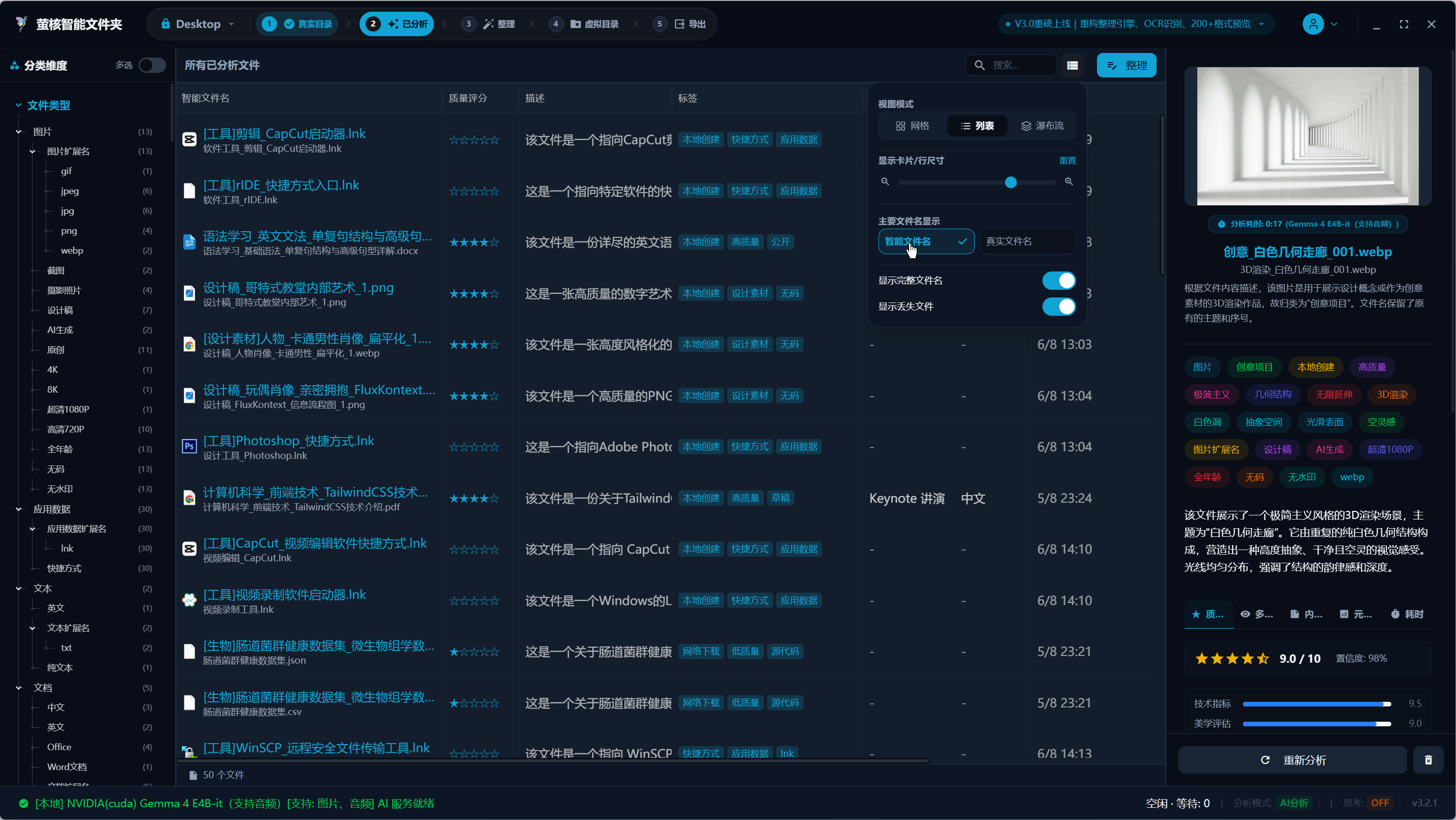This screenshot has height=820, width=1456.
Task: Open the dropdown arrow beside the user avatar
Action: (x=1334, y=24)
